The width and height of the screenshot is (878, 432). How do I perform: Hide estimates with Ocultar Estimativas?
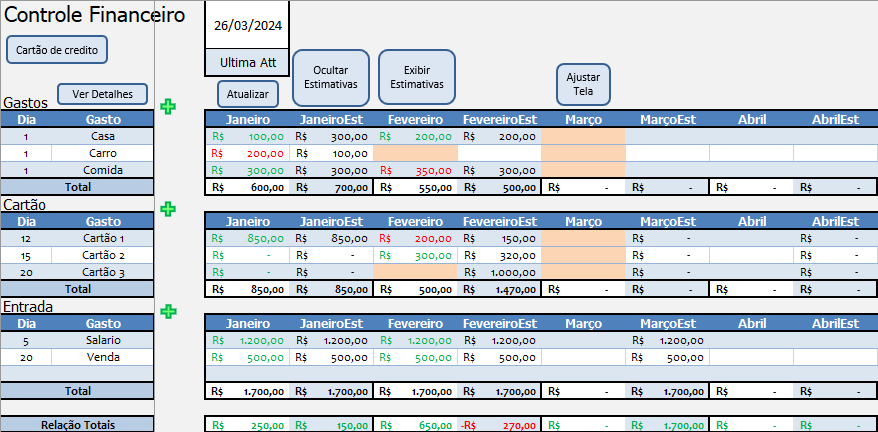point(331,78)
